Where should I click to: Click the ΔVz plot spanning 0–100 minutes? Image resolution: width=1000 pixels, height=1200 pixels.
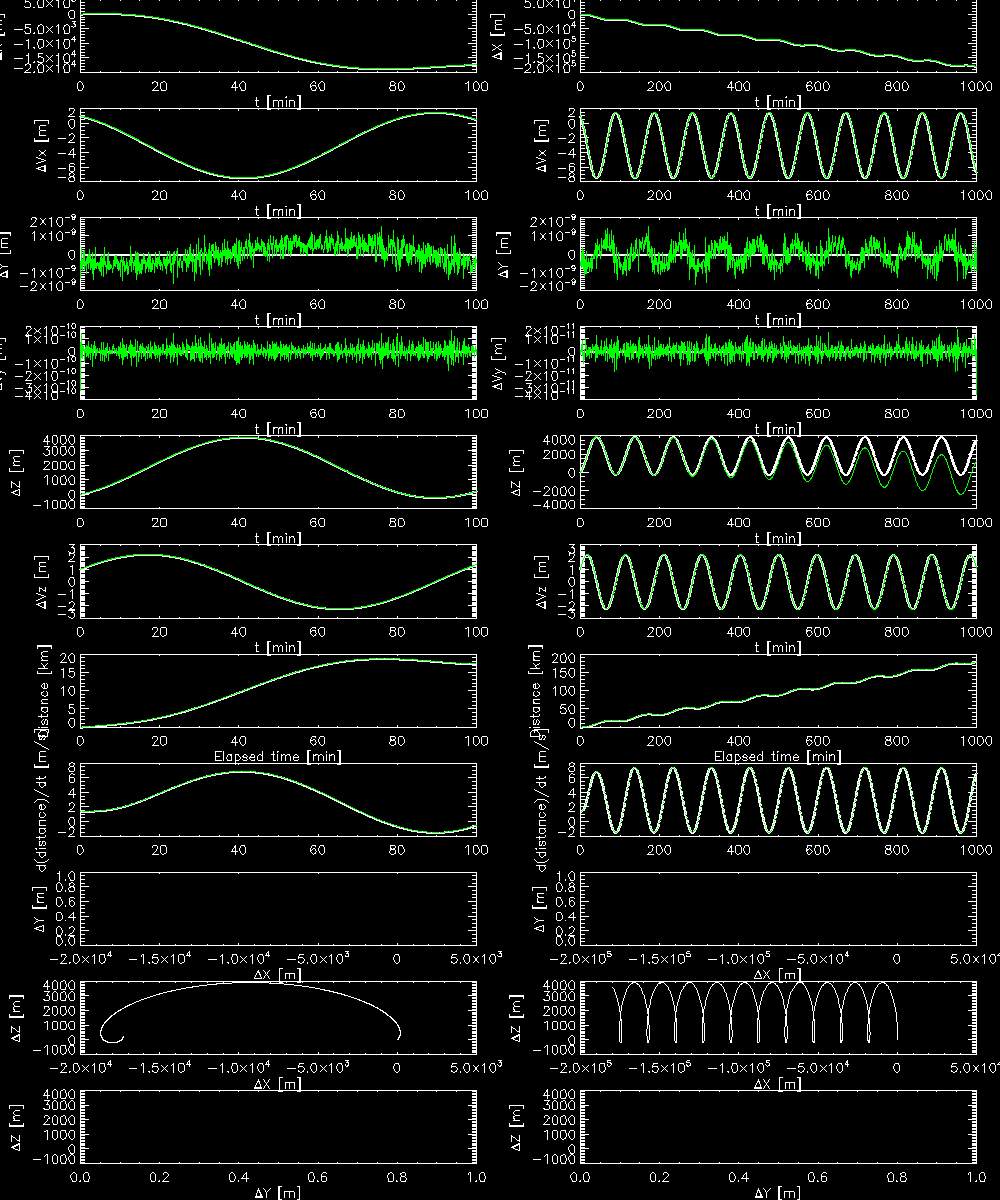pos(277,581)
